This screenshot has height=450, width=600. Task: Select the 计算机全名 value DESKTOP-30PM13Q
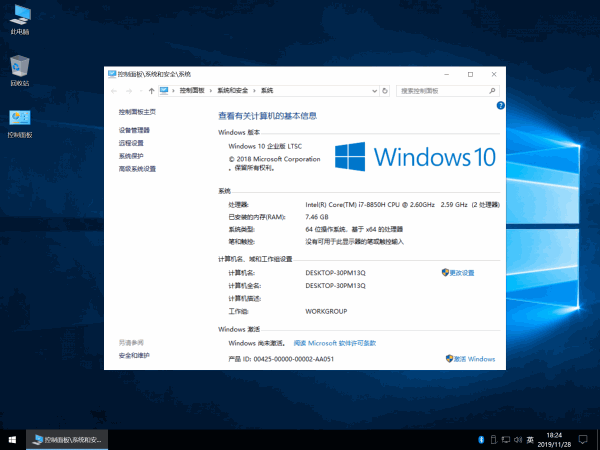(335, 285)
